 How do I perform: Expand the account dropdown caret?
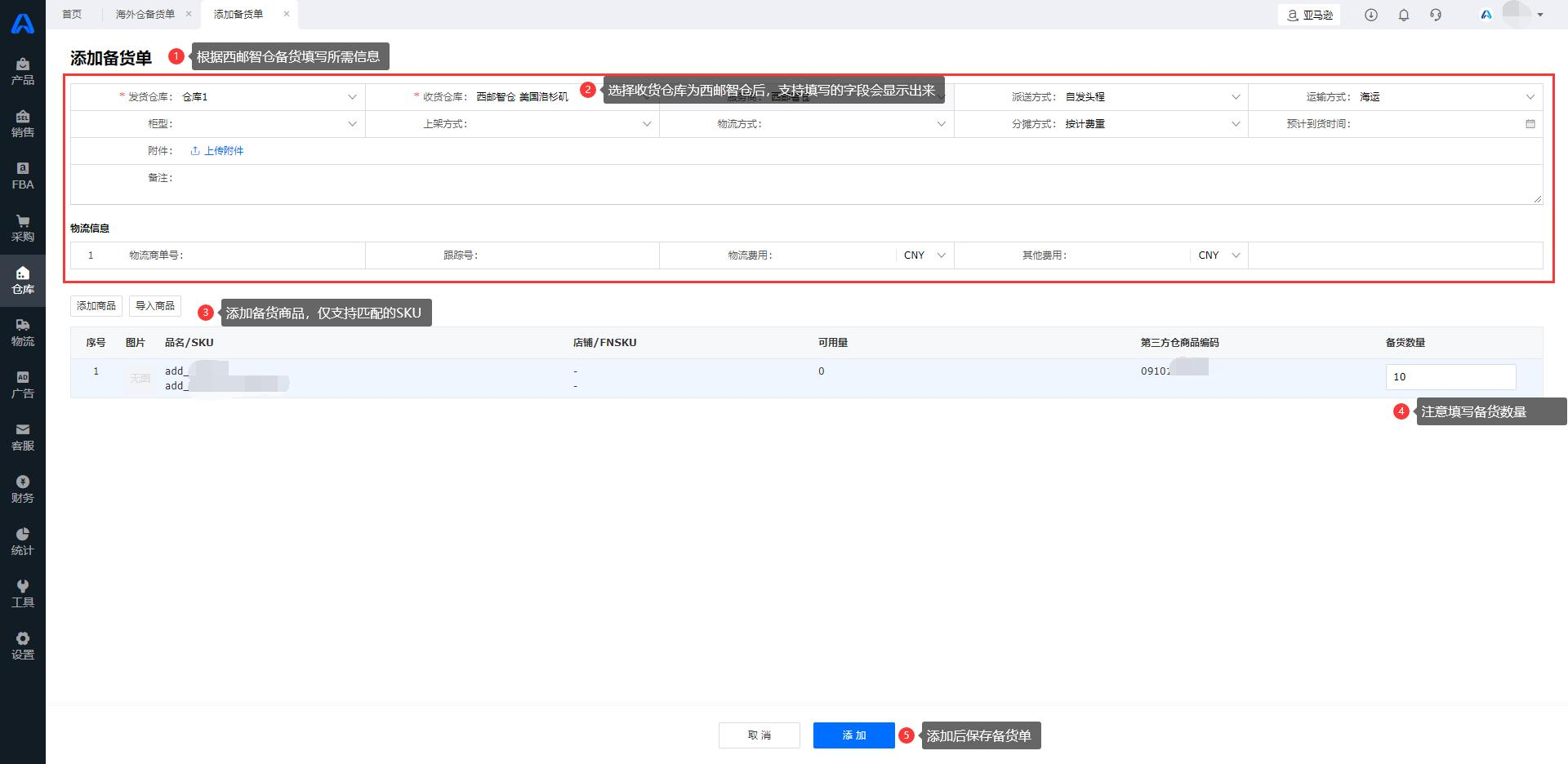[1540, 15]
